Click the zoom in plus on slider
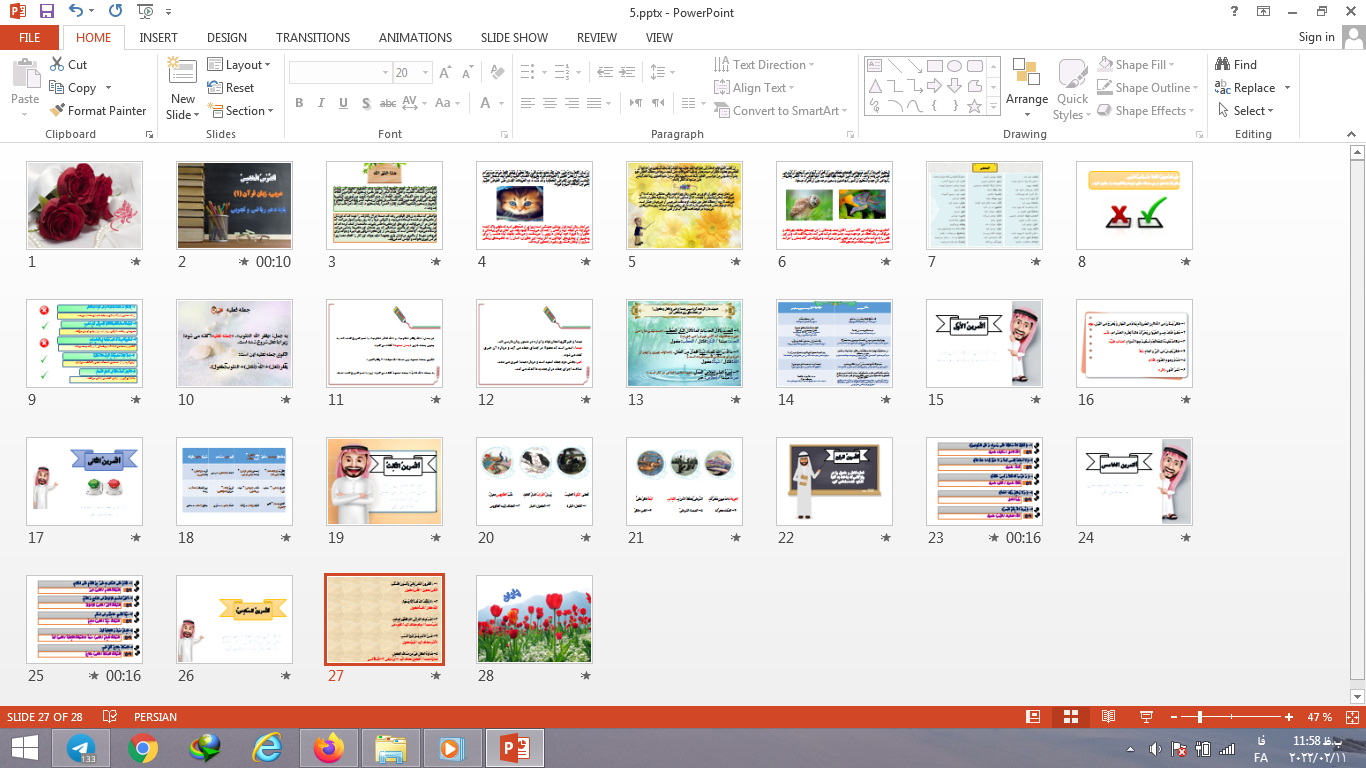Image resolution: width=1366 pixels, height=768 pixels. point(1289,717)
